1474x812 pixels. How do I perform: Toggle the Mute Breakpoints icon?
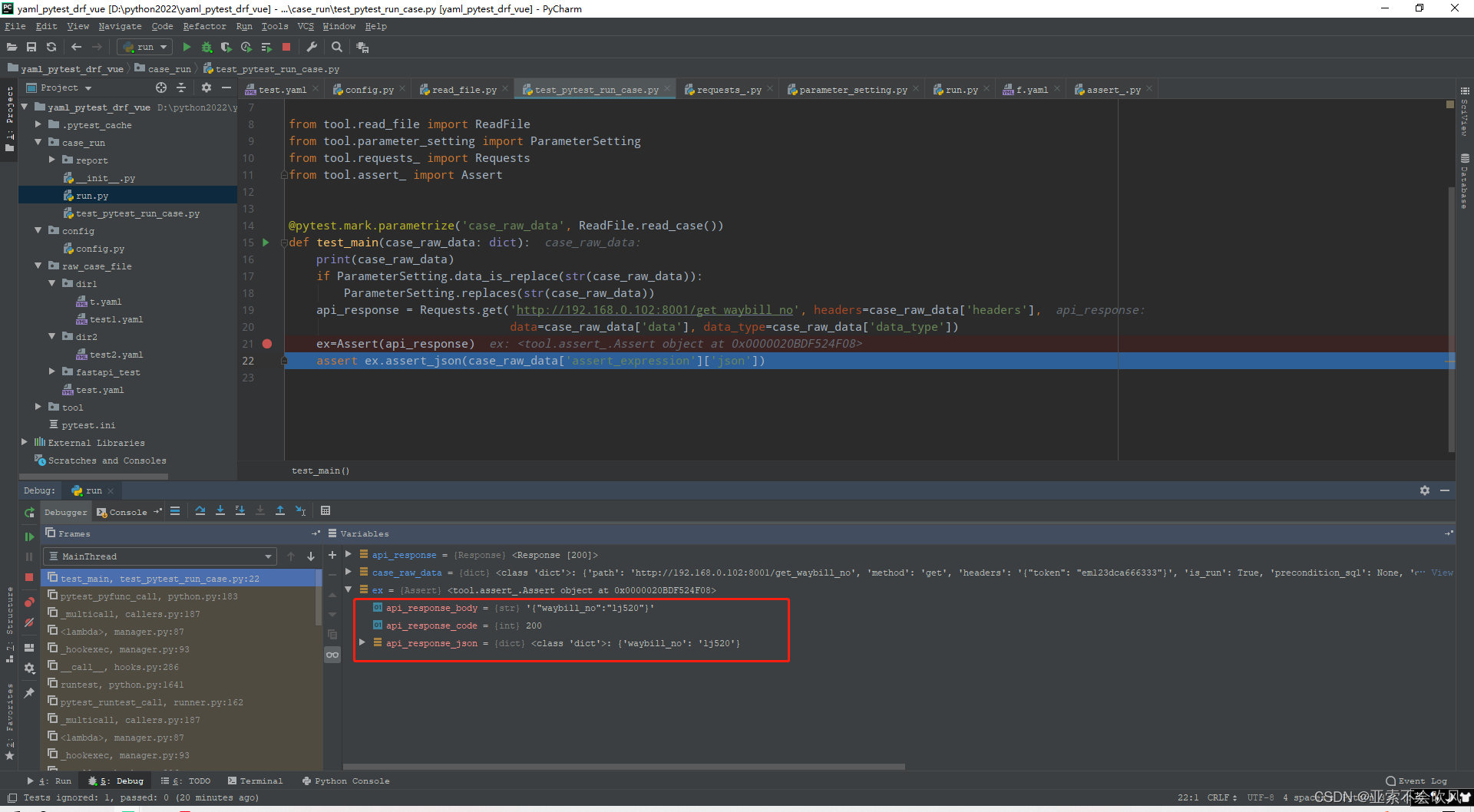pyautogui.click(x=29, y=622)
